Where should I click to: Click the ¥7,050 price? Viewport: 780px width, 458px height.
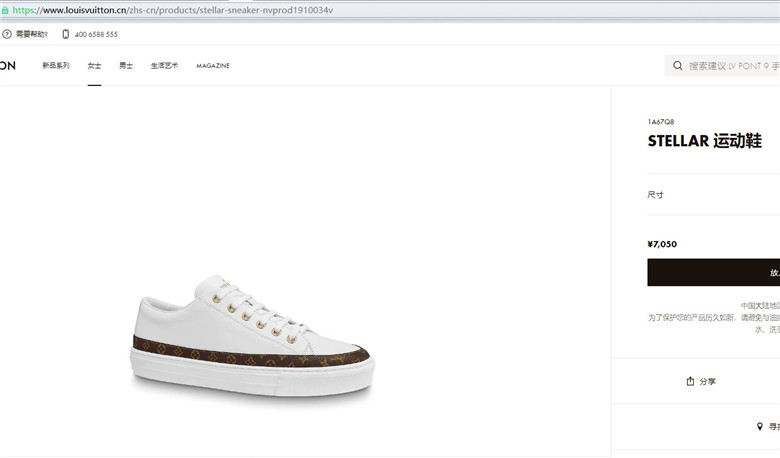(x=662, y=244)
